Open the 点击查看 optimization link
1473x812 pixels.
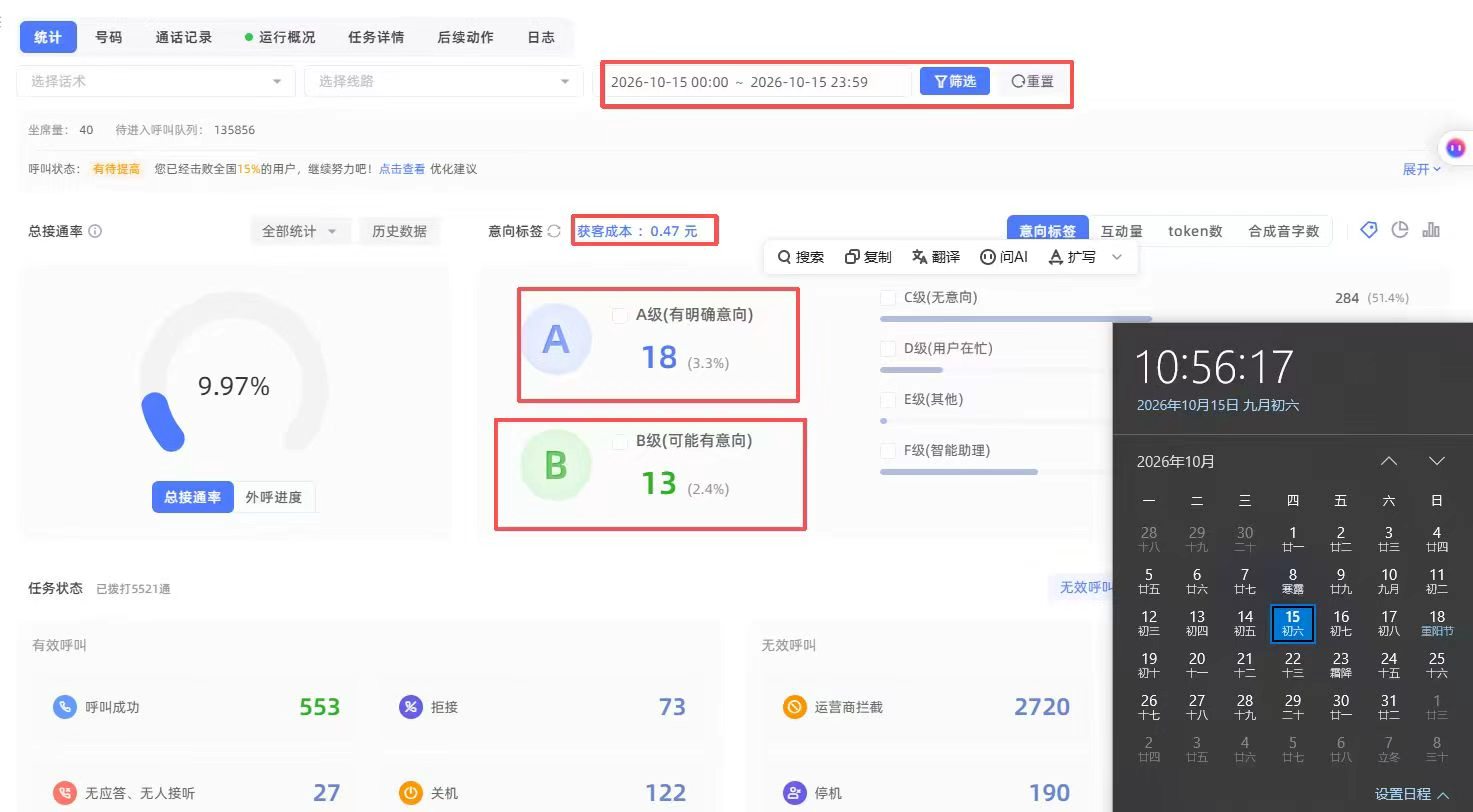402,169
